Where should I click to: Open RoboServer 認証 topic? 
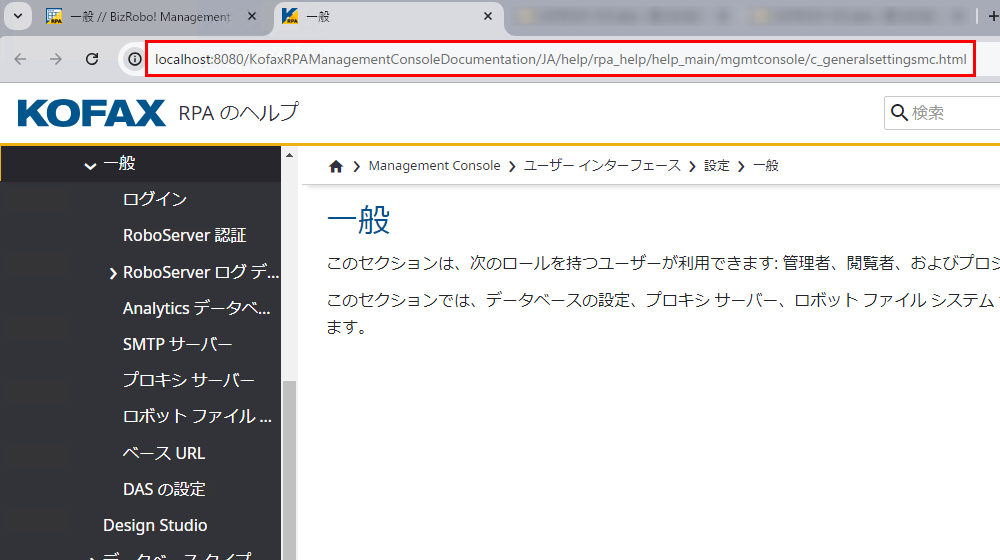(184, 235)
